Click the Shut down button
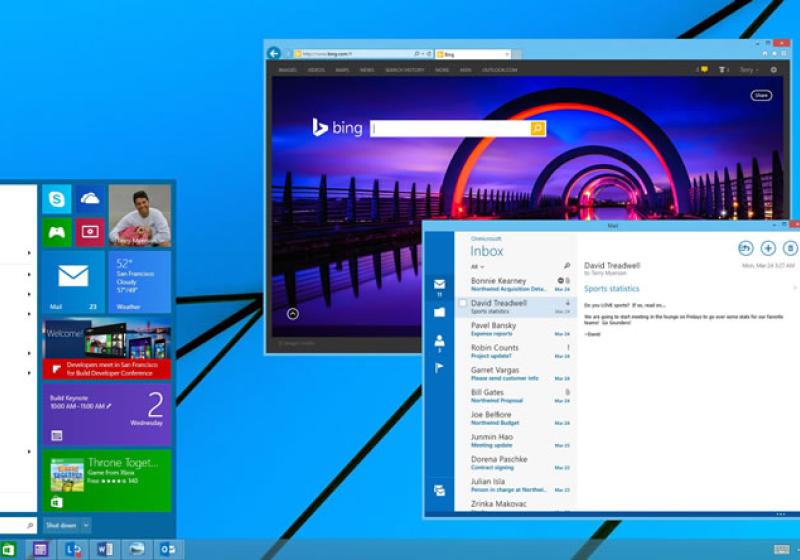The image size is (800, 560). pos(59,525)
